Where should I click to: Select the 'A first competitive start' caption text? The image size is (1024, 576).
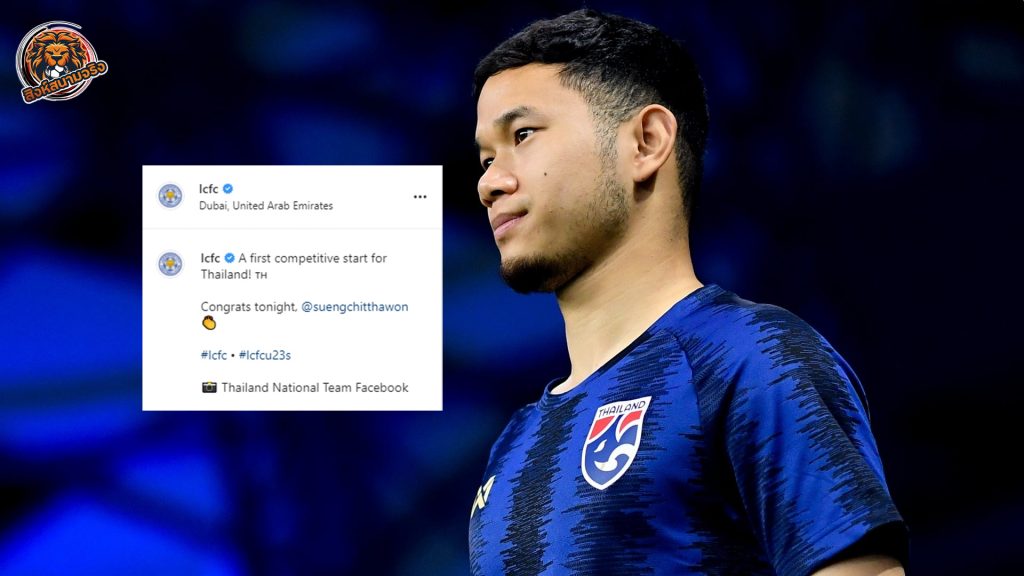[x=313, y=259]
